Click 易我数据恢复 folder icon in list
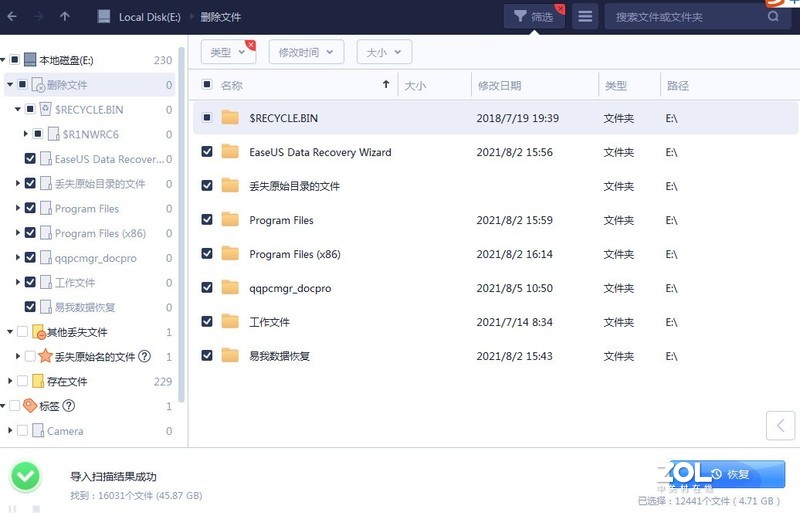This screenshot has width=800, height=516. [x=230, y=355]
